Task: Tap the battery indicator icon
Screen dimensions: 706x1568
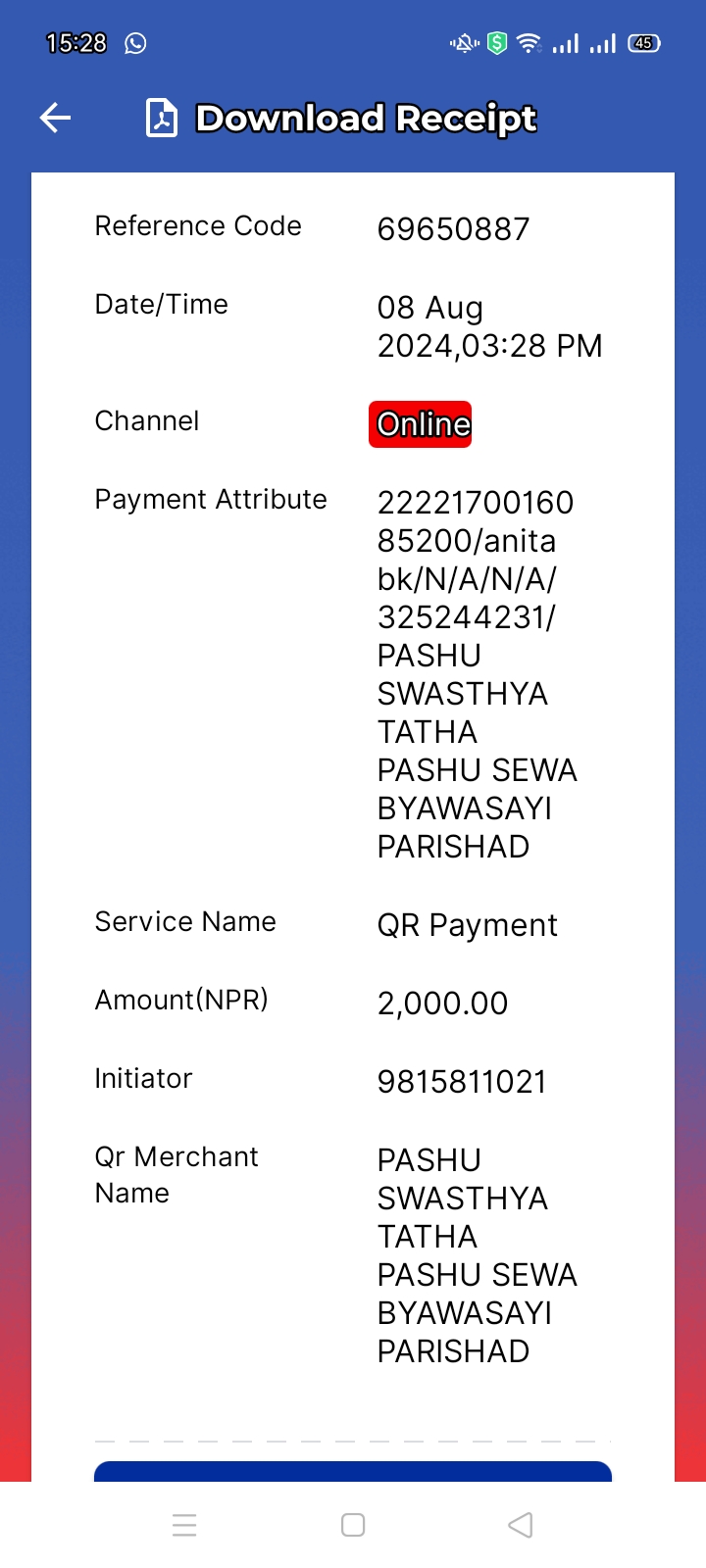Action: pos(644,43)
